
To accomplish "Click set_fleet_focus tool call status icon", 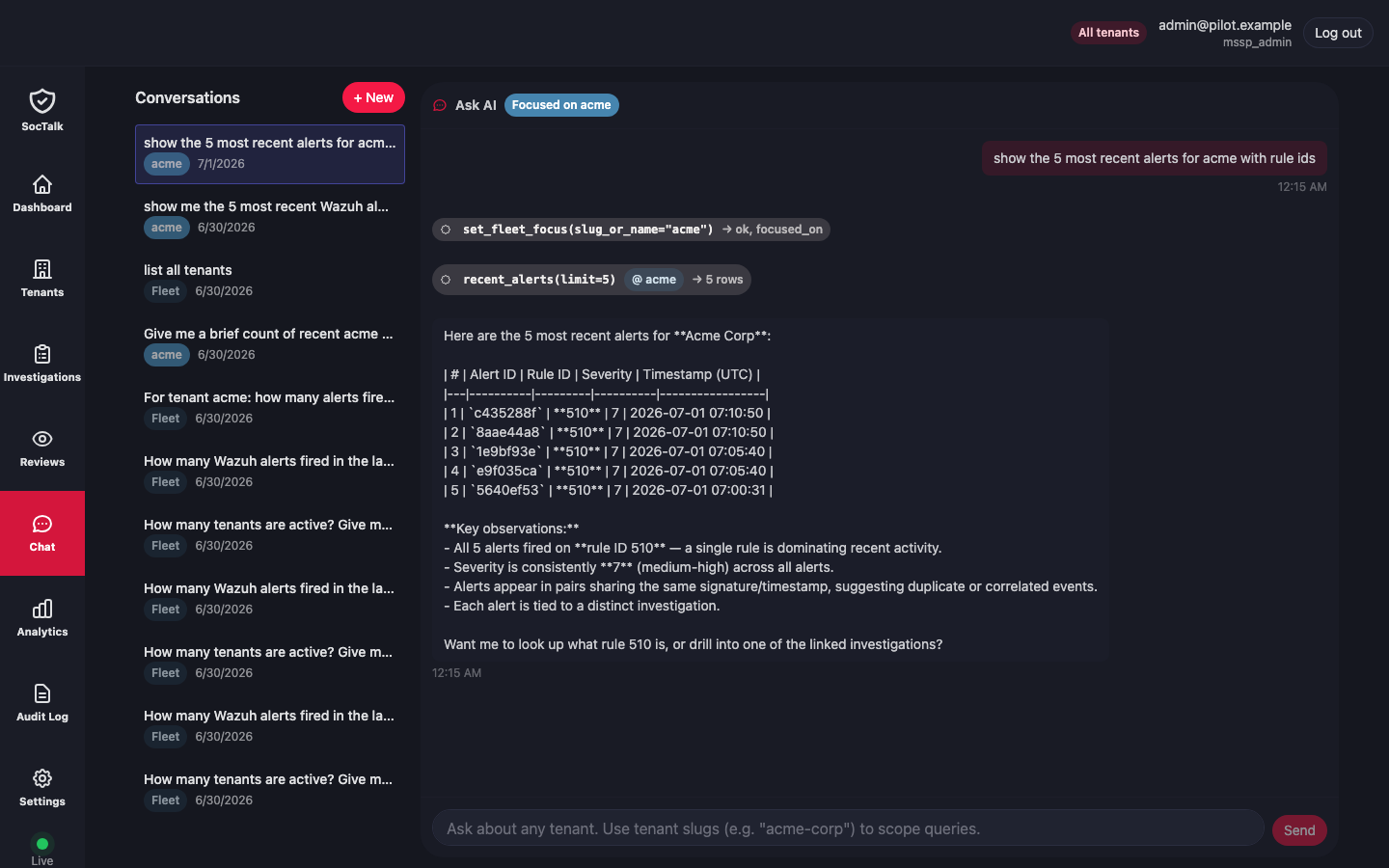I will (x=446, y=230).
